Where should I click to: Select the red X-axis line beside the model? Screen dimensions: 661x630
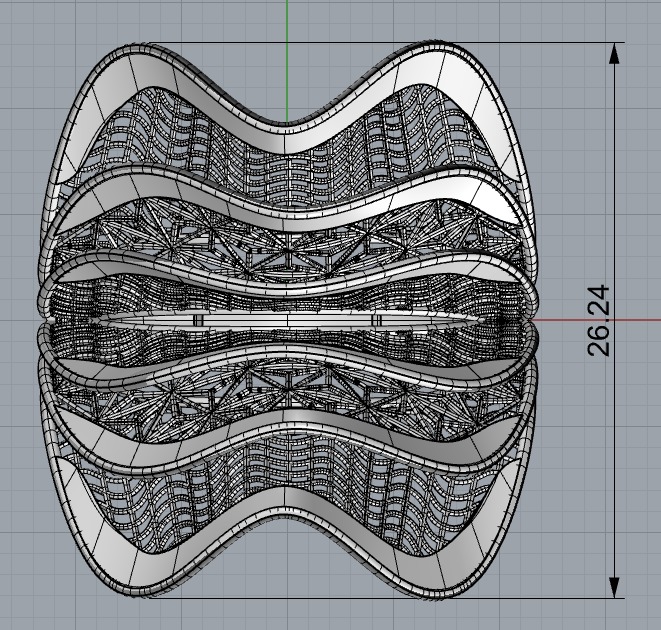(599, 320)
